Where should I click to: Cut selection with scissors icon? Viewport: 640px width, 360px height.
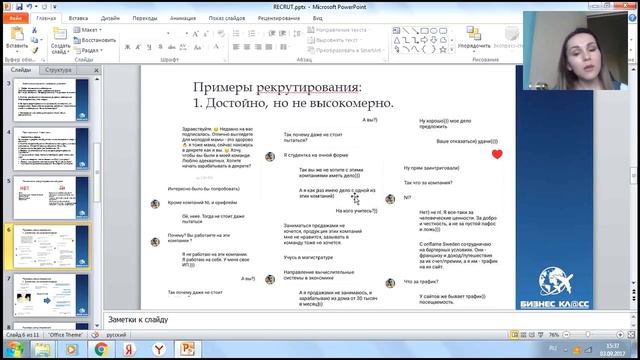(x=34, y=30)
